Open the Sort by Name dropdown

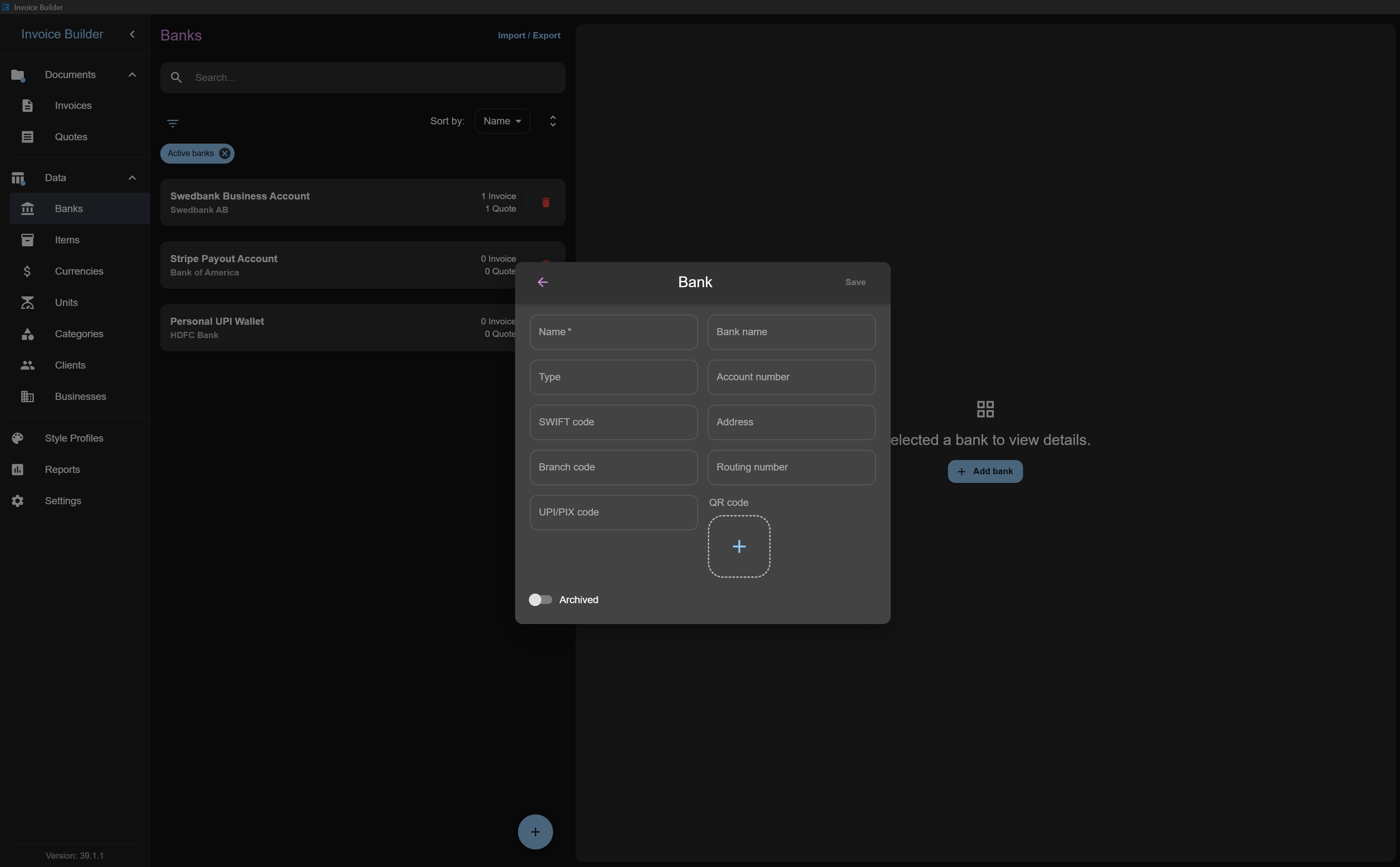(x=502, y=121)
